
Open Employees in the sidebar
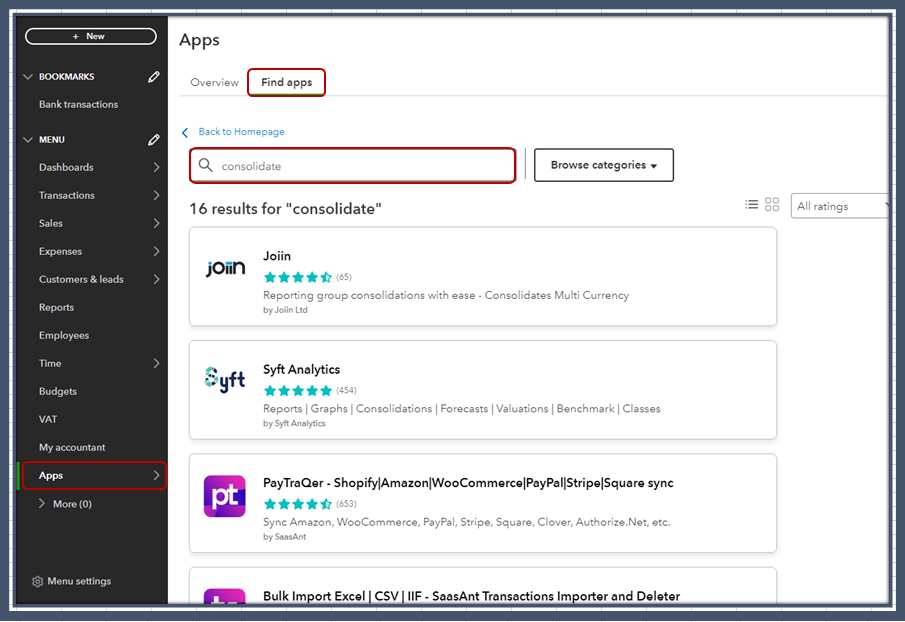point(64,335)
